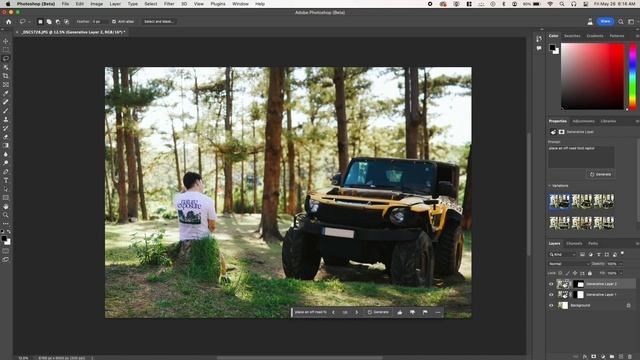640x360 pixels.
Task: Select the Type tool
Action: [6, 180]
